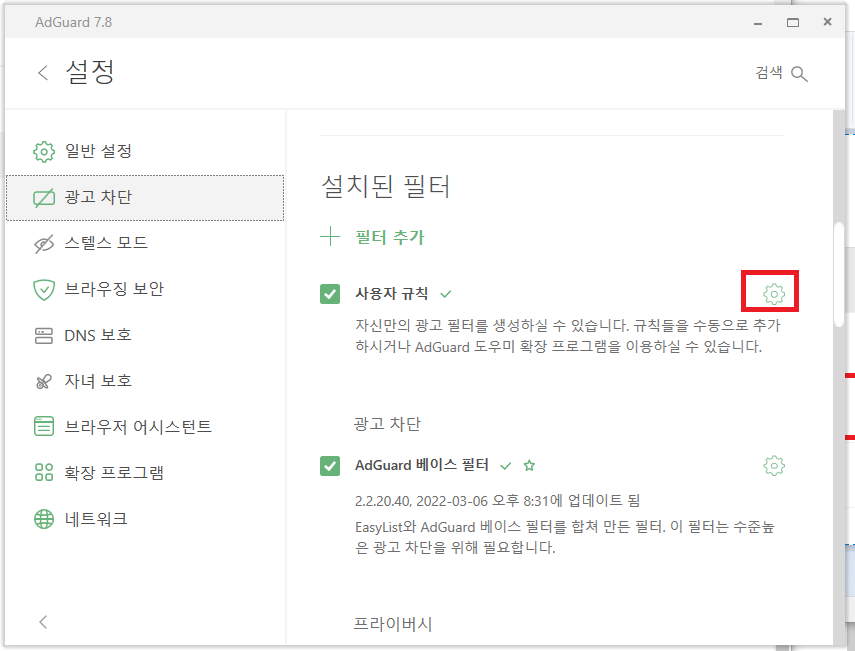This screenshot has height=651, width=855.
Task: Open 확장 프로그램 settings section
Action: coord(145,472)
